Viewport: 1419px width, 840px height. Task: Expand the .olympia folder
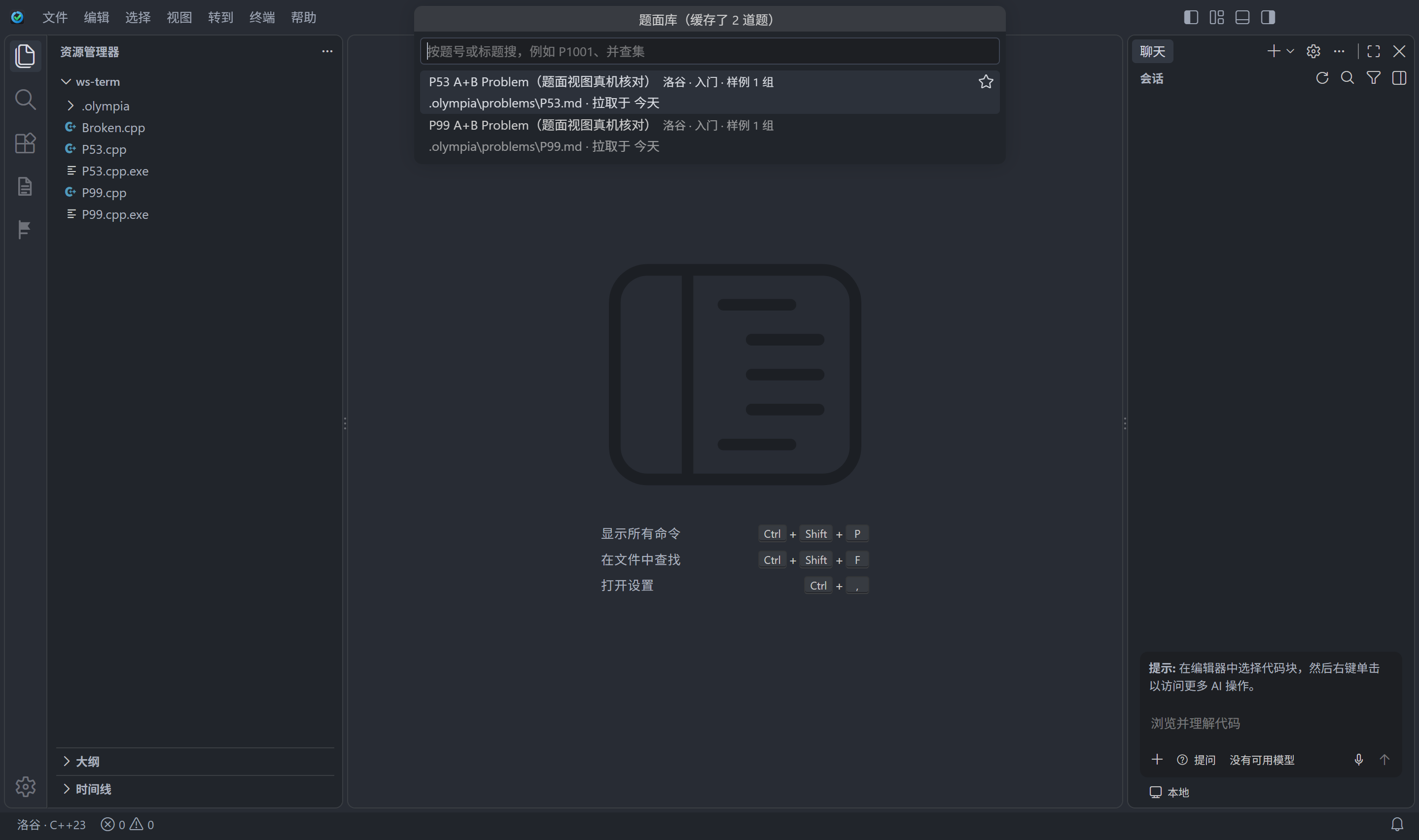[70, 106]
